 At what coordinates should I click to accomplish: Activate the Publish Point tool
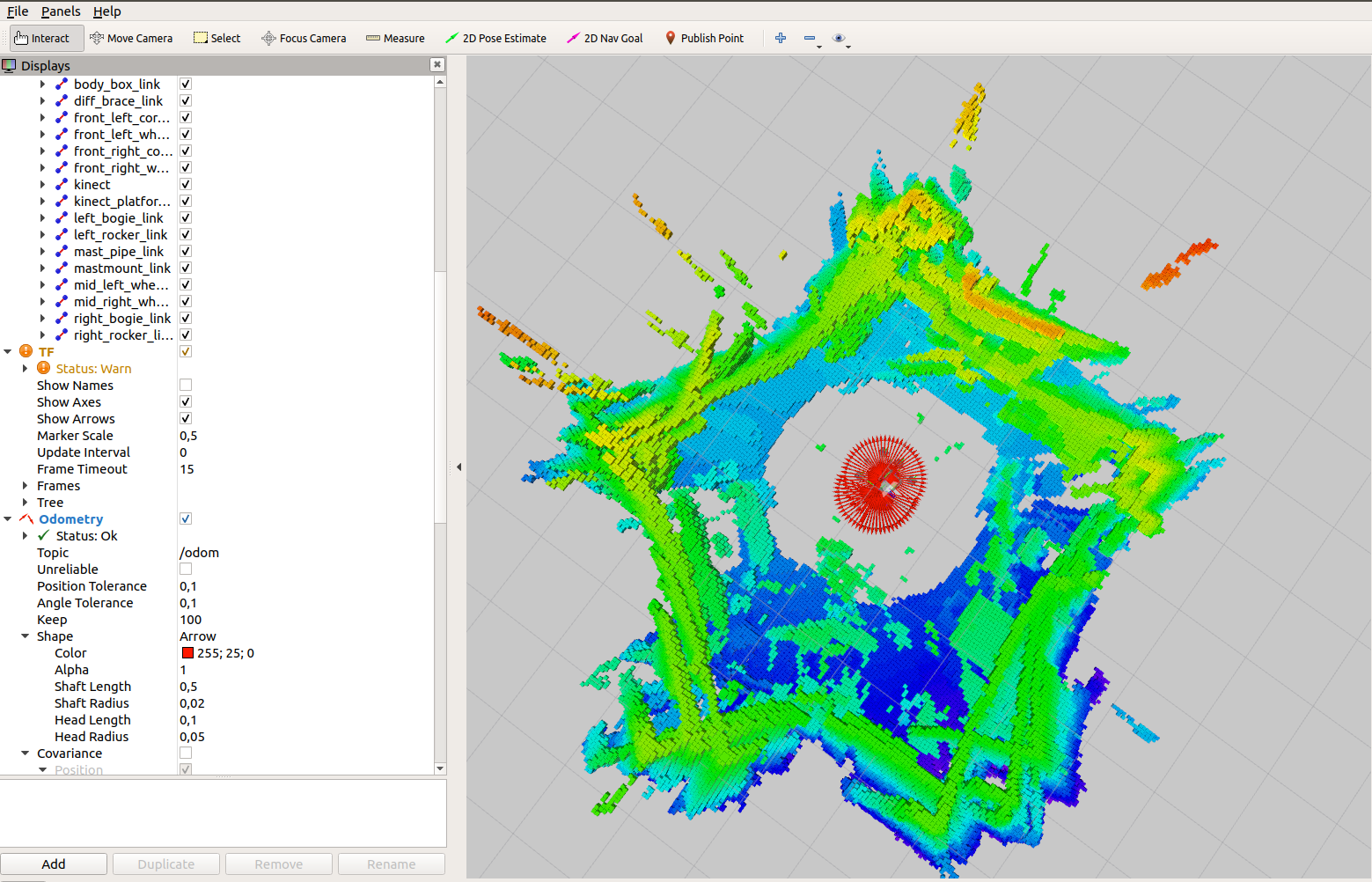tap(705, 38)
